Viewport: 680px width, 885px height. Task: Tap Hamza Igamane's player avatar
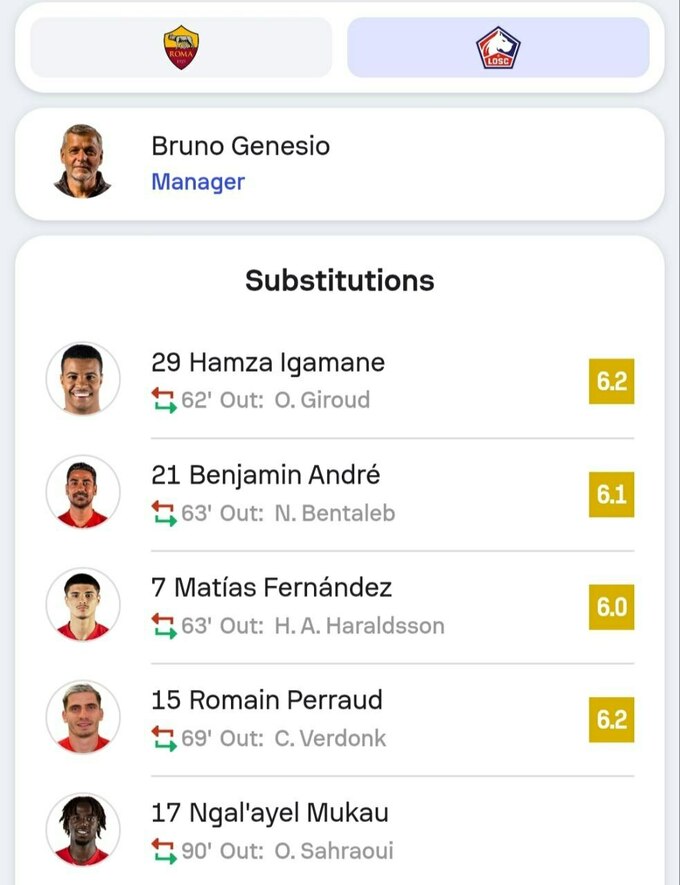(x=82, y=379)
